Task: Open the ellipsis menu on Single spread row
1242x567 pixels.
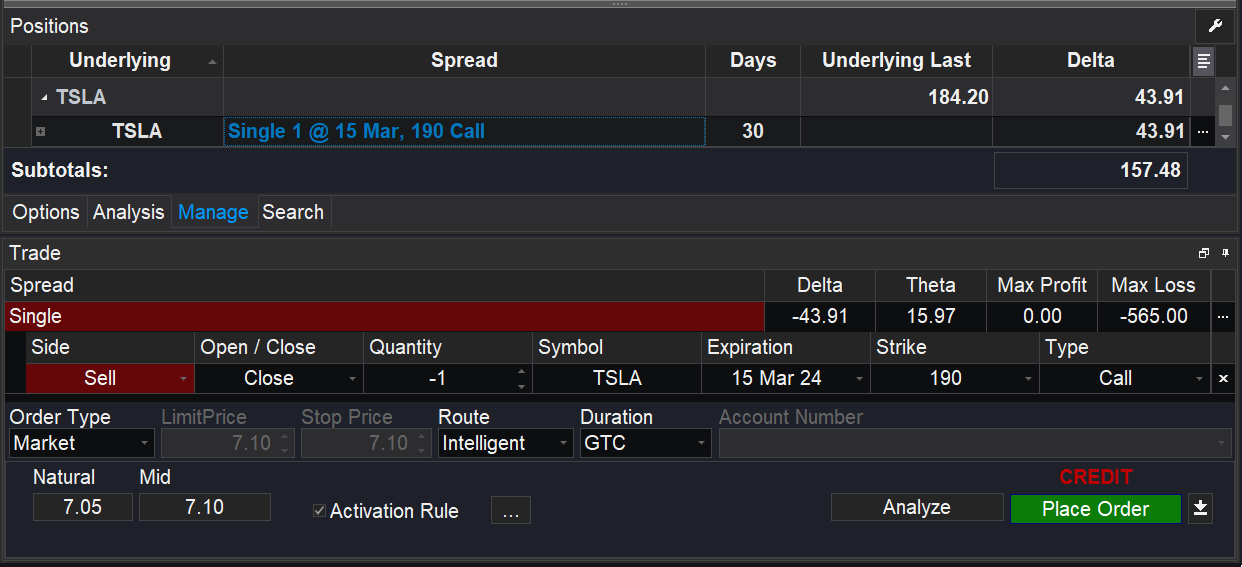Action: pos(1223,317)
